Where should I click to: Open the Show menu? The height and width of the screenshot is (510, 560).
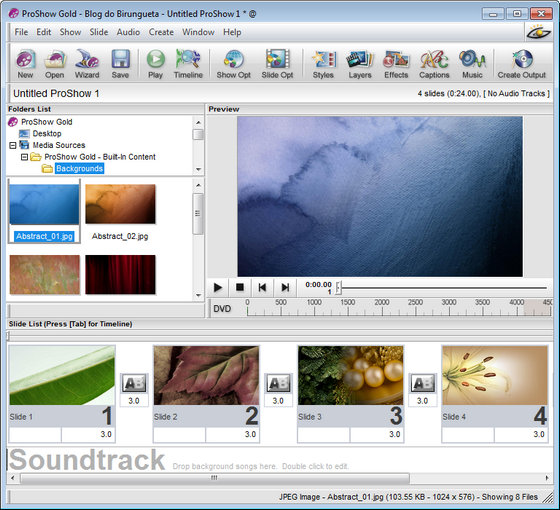[x=70, y=32]
